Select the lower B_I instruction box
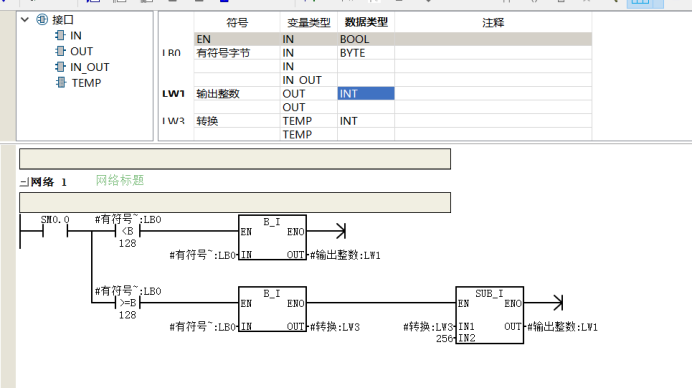The height and width of the screenshot is (388, 692). (272, 309)
